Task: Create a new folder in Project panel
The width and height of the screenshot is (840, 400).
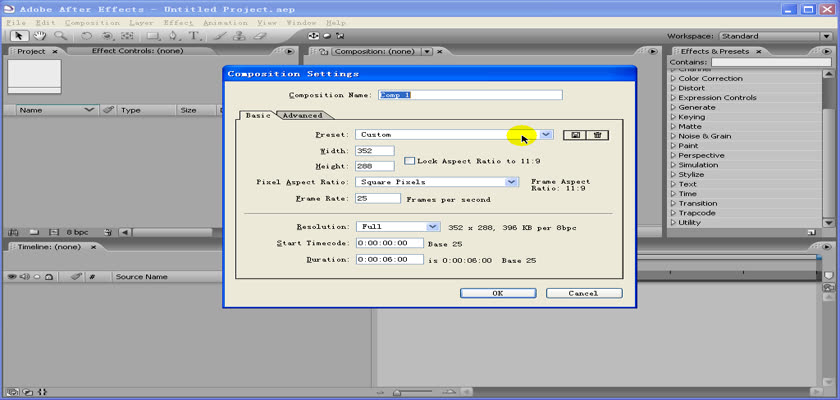Action: [34, 232]
